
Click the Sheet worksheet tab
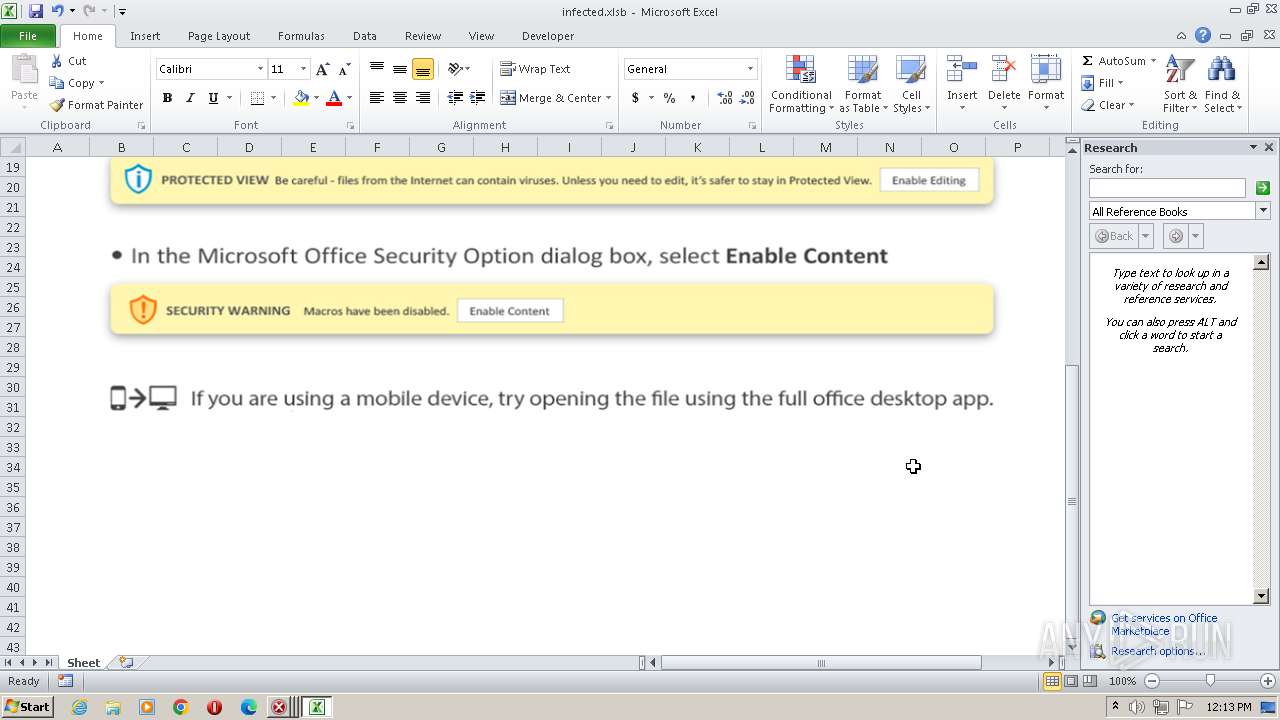click(x=83, y=663)
